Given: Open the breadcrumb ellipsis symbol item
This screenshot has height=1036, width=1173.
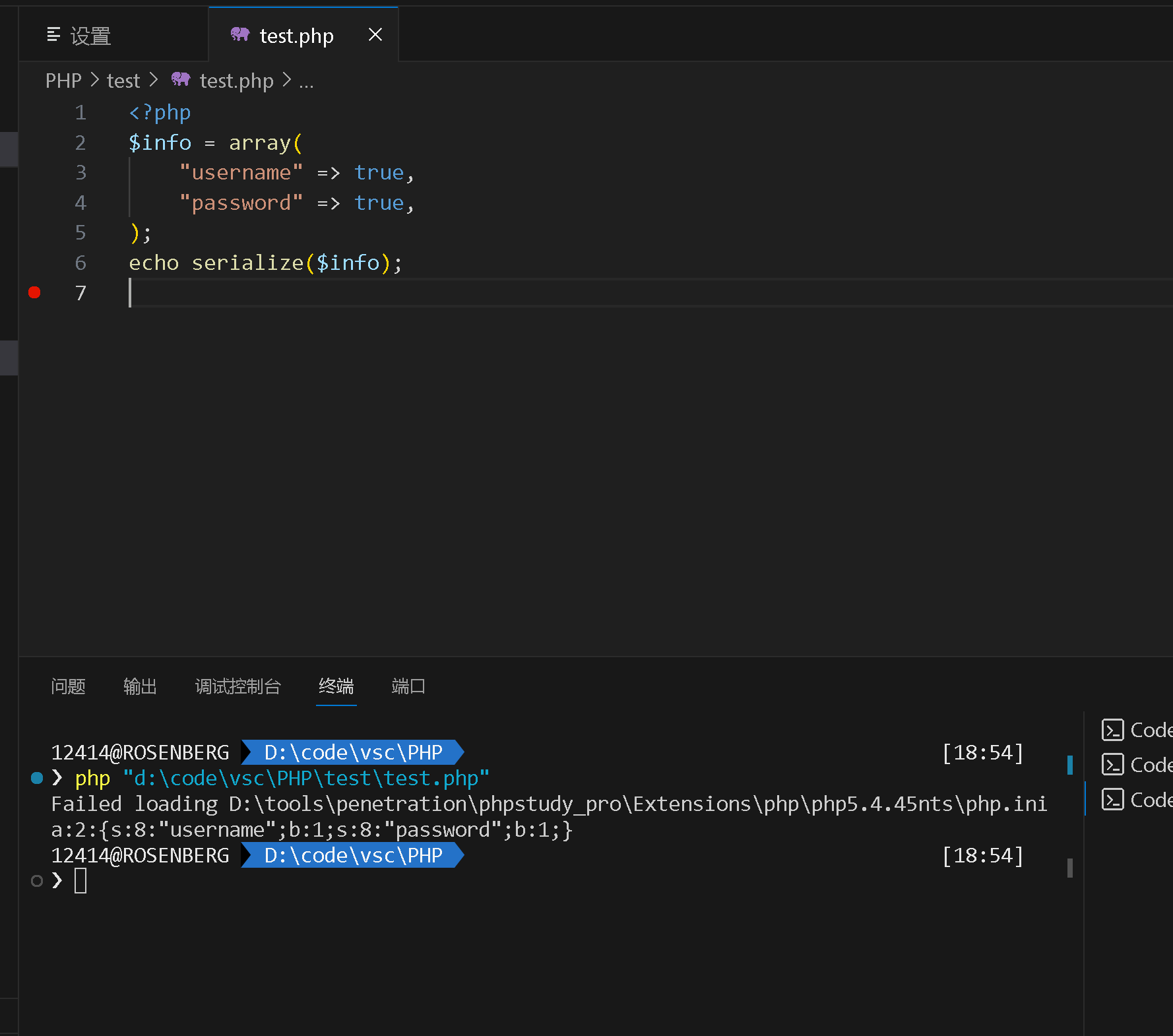Looking at the screenshot, I should tap(306, 82).
